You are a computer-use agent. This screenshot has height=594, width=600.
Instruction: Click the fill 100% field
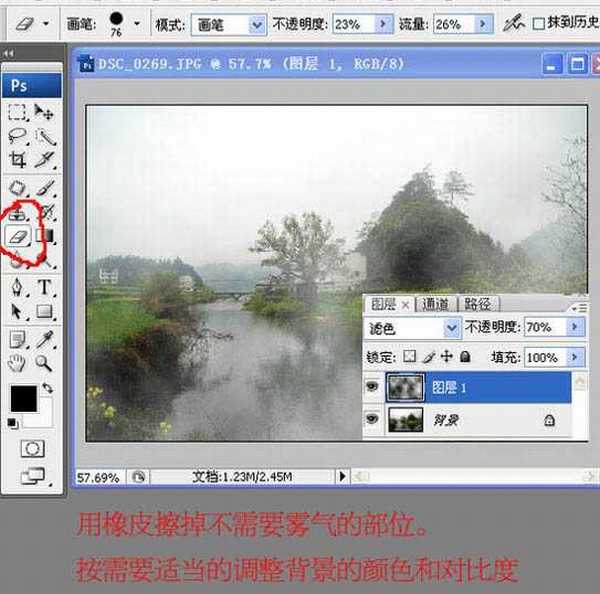coord(545,357)
